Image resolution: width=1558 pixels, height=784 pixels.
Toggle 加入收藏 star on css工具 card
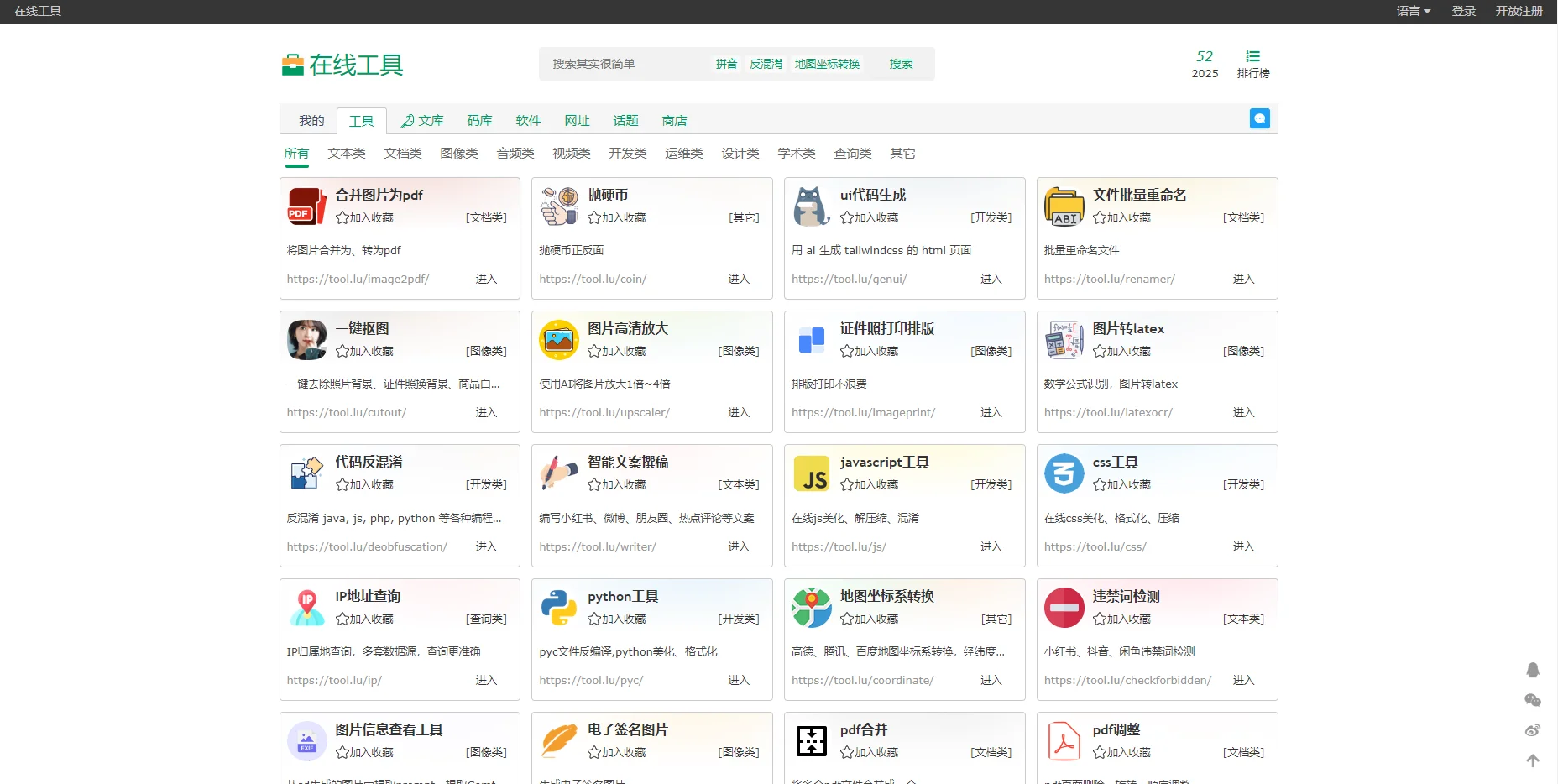pos(1098,484)
